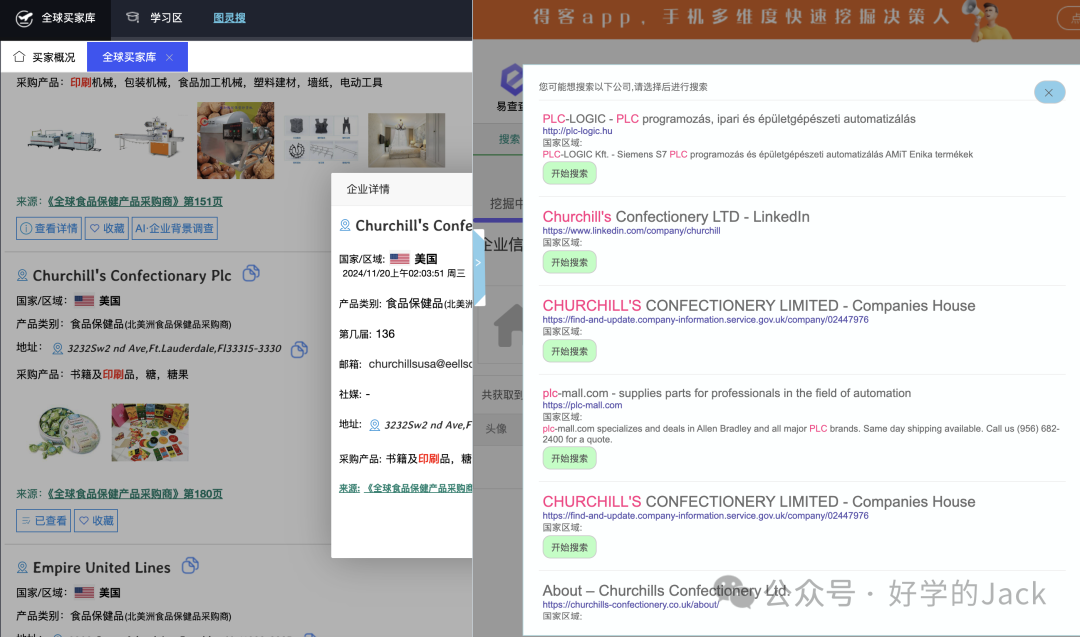Open the 全球买家库 top navigation item

(56, 18)
